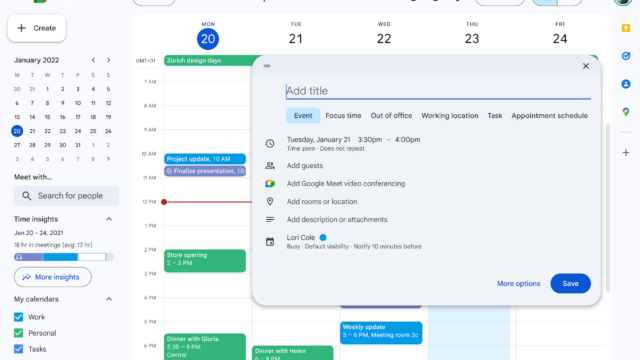Collapse the Time insights section

(x=109, y=219)
